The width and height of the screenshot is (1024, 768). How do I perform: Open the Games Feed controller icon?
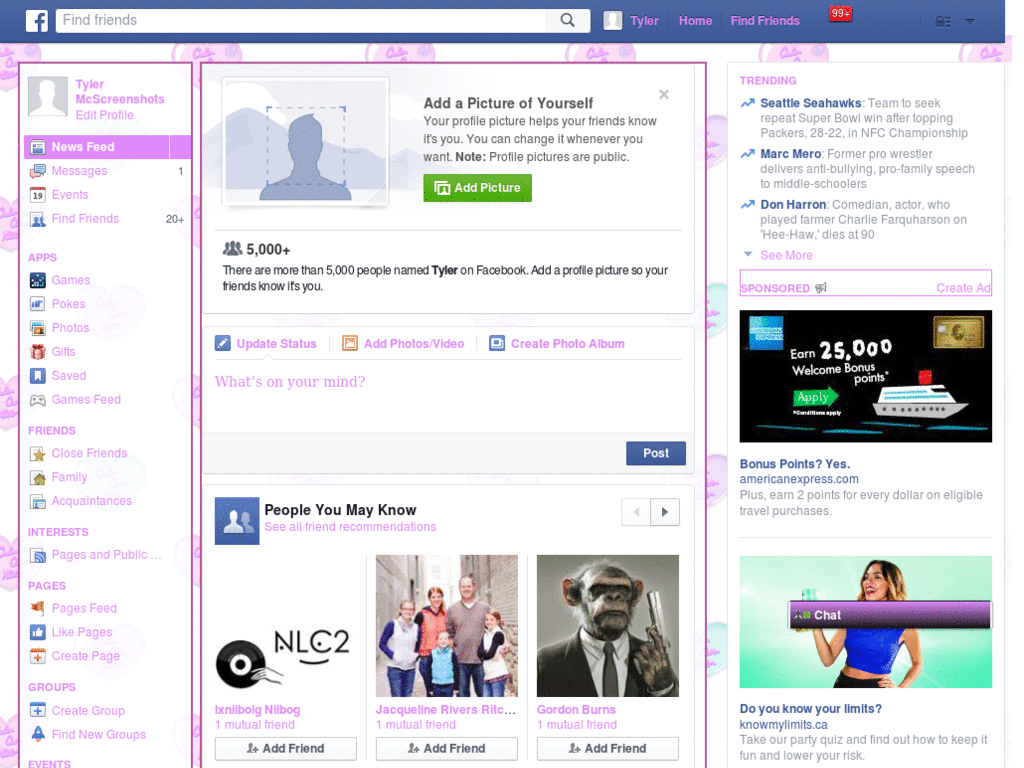tap(38, 400)
